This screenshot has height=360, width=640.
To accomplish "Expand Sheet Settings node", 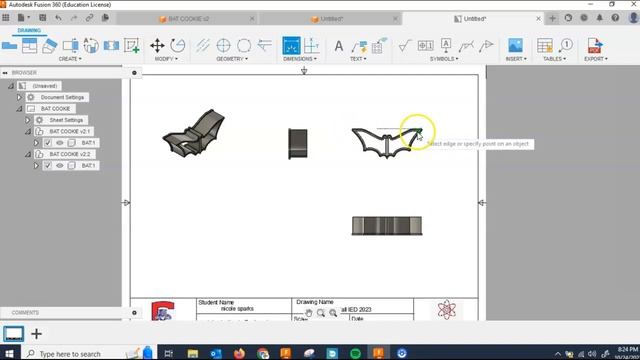I will coord(27,120).
